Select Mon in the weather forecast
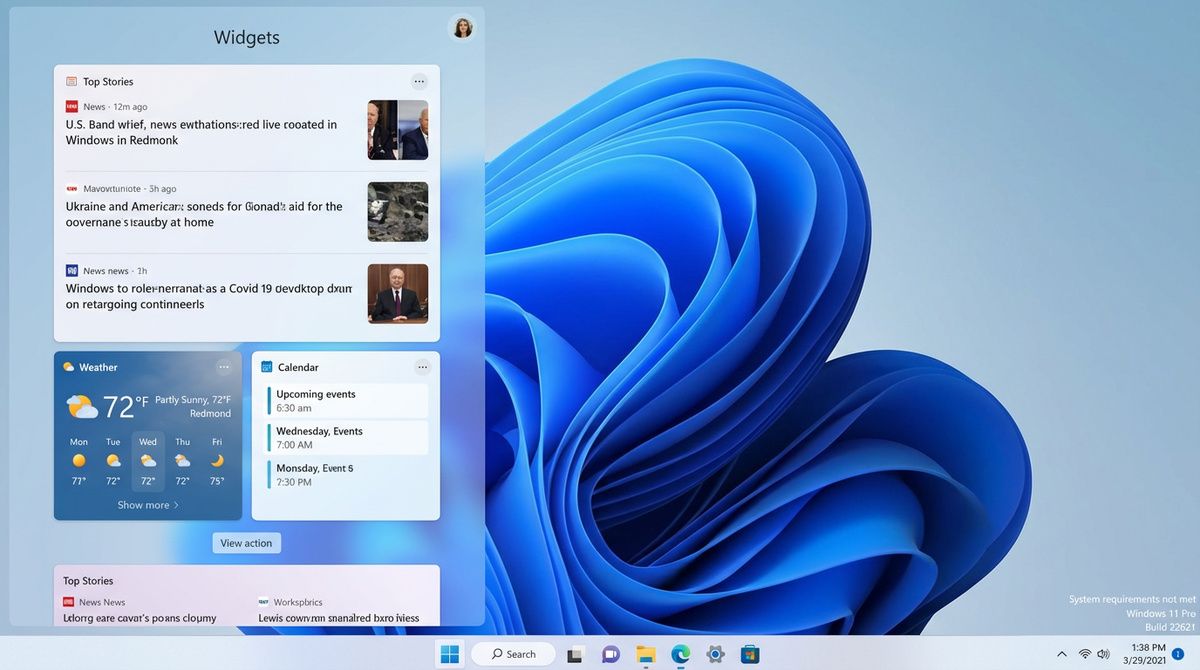 click(x=79, y=461)
